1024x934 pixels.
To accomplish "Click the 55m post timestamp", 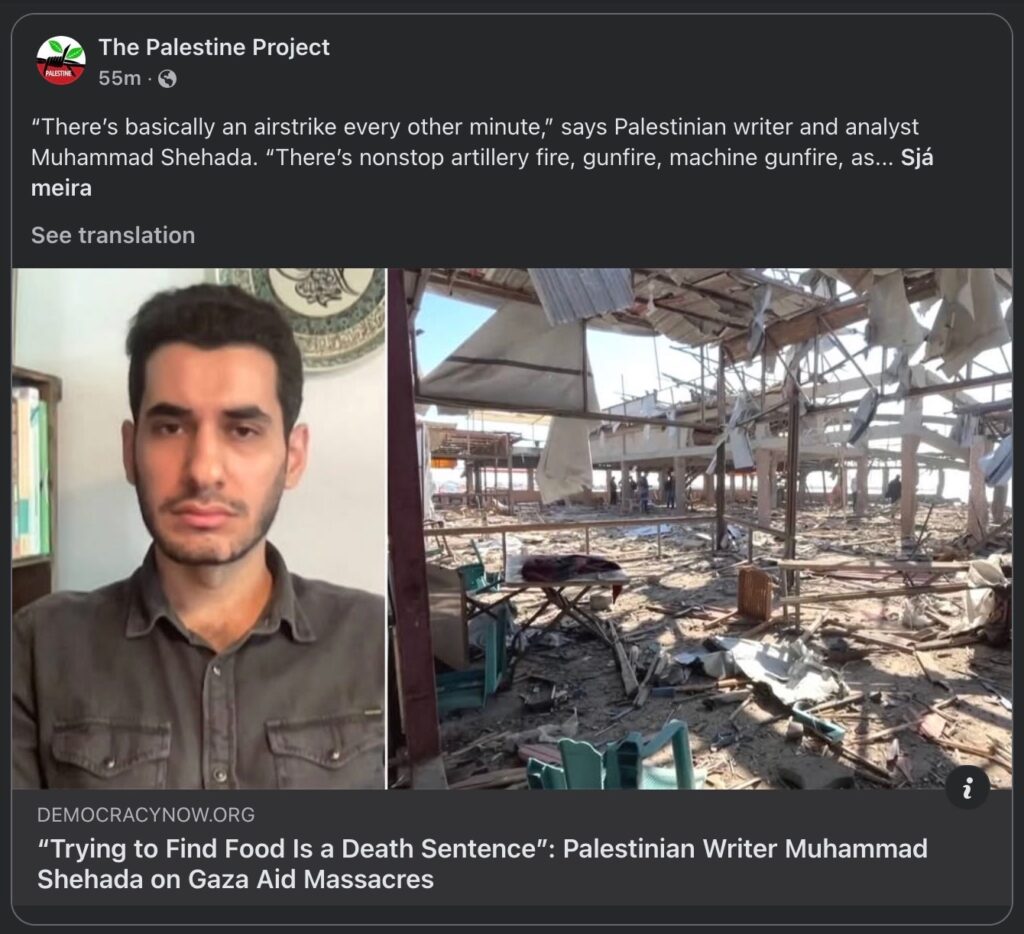I will [120, 78].
